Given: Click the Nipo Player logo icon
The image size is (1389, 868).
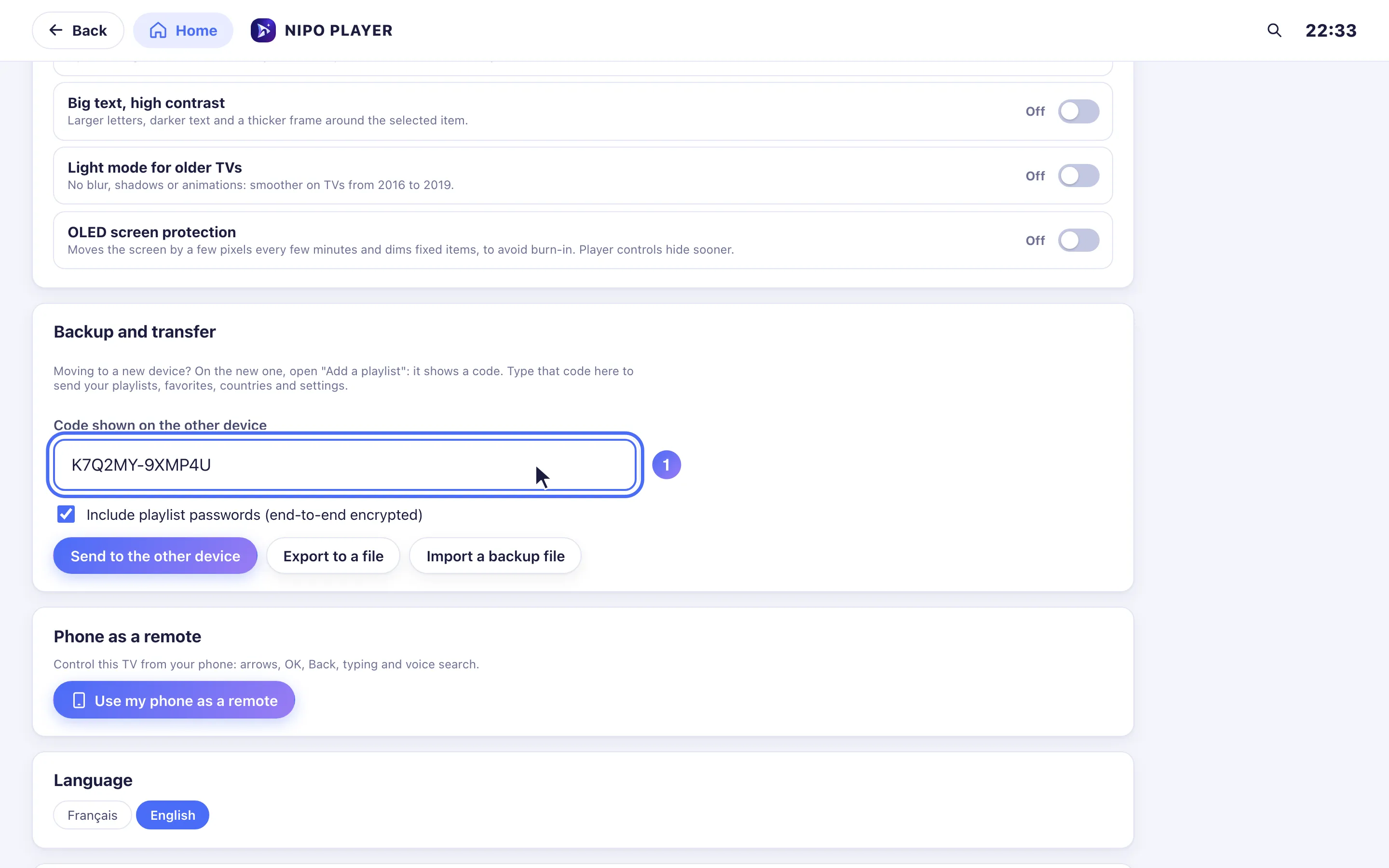Looking at the screenshot, I should (263, 30).
